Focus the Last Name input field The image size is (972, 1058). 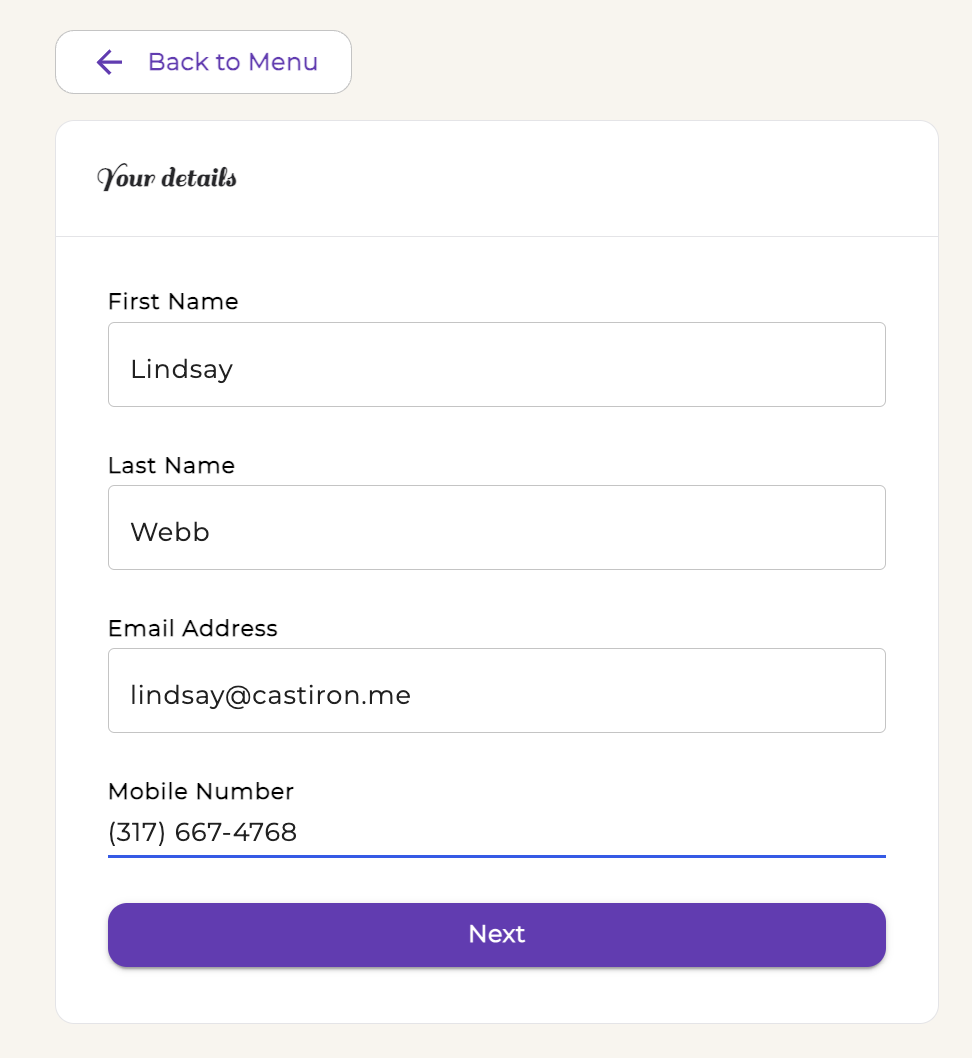[496, 528]
